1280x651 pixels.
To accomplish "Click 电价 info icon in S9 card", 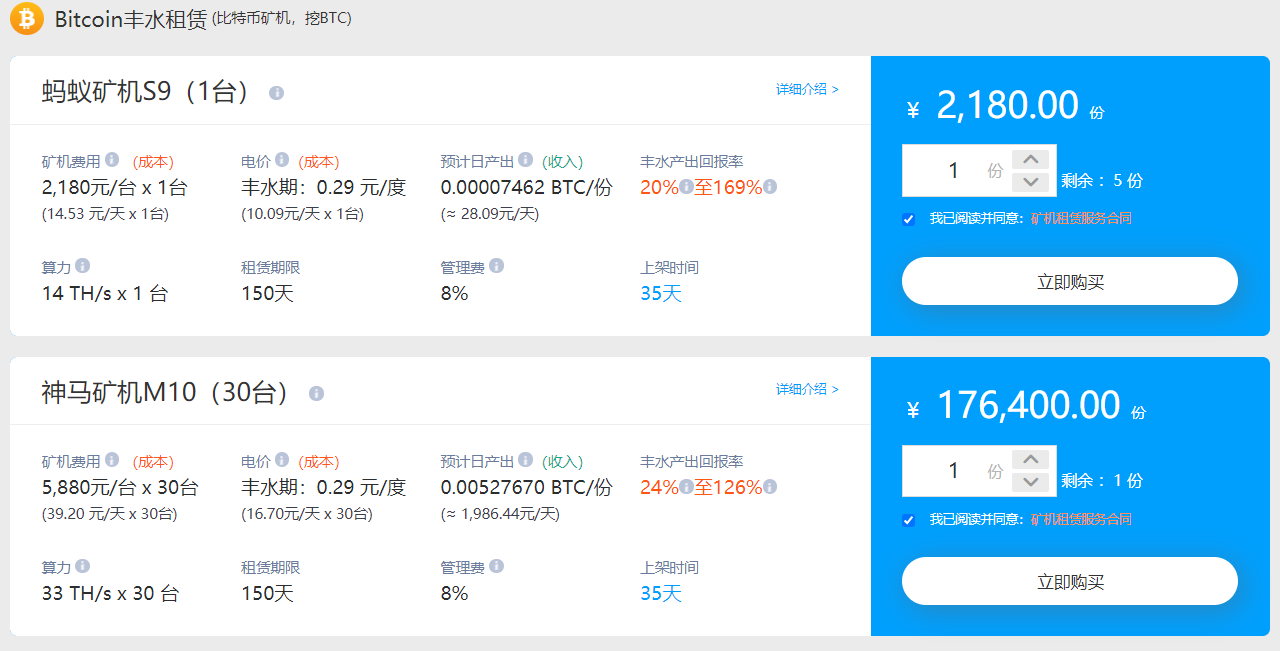I will coord(282,159).
